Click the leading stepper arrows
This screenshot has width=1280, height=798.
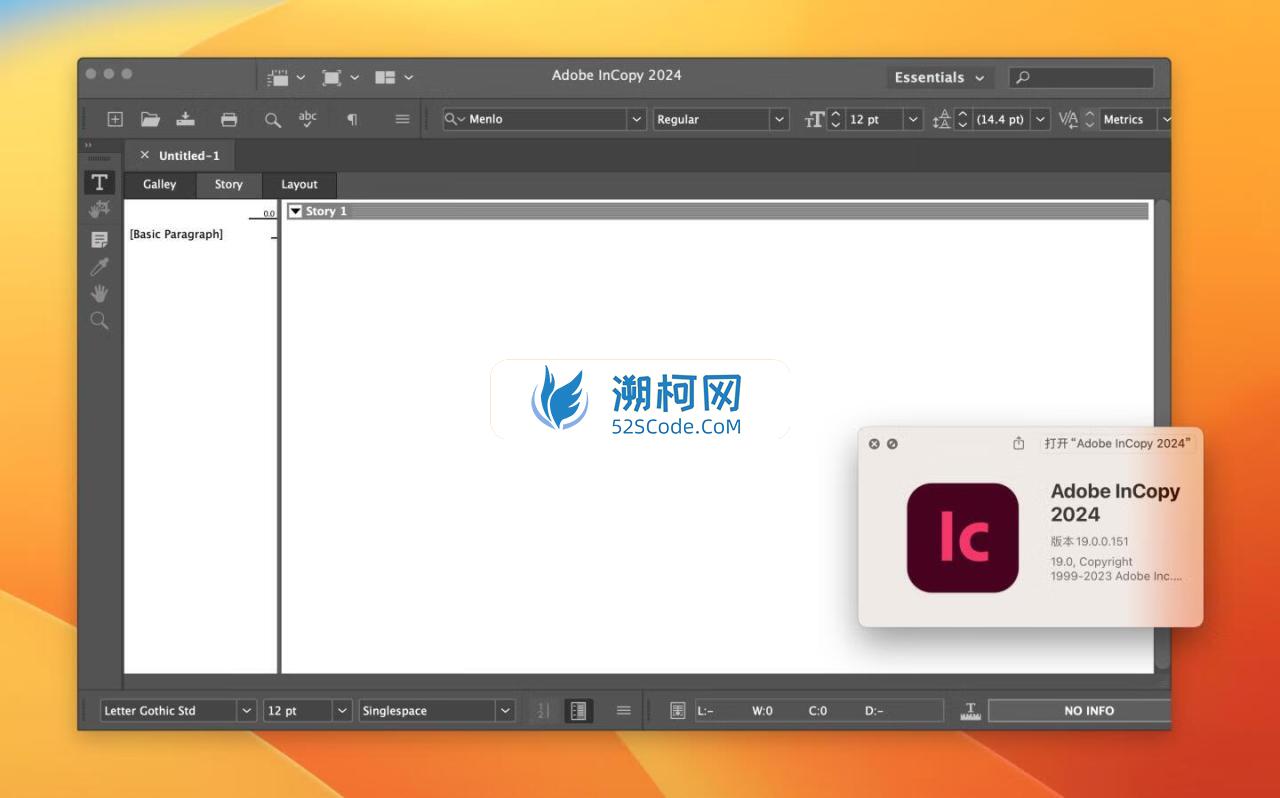click(x=962, y=119)
